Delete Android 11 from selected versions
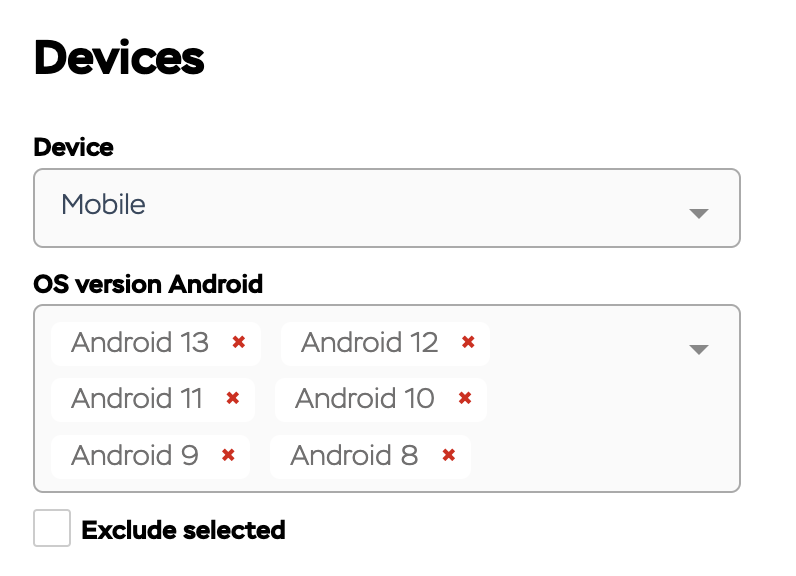The width and height of the screenshot is (796, 576). [x=233, y=399]
